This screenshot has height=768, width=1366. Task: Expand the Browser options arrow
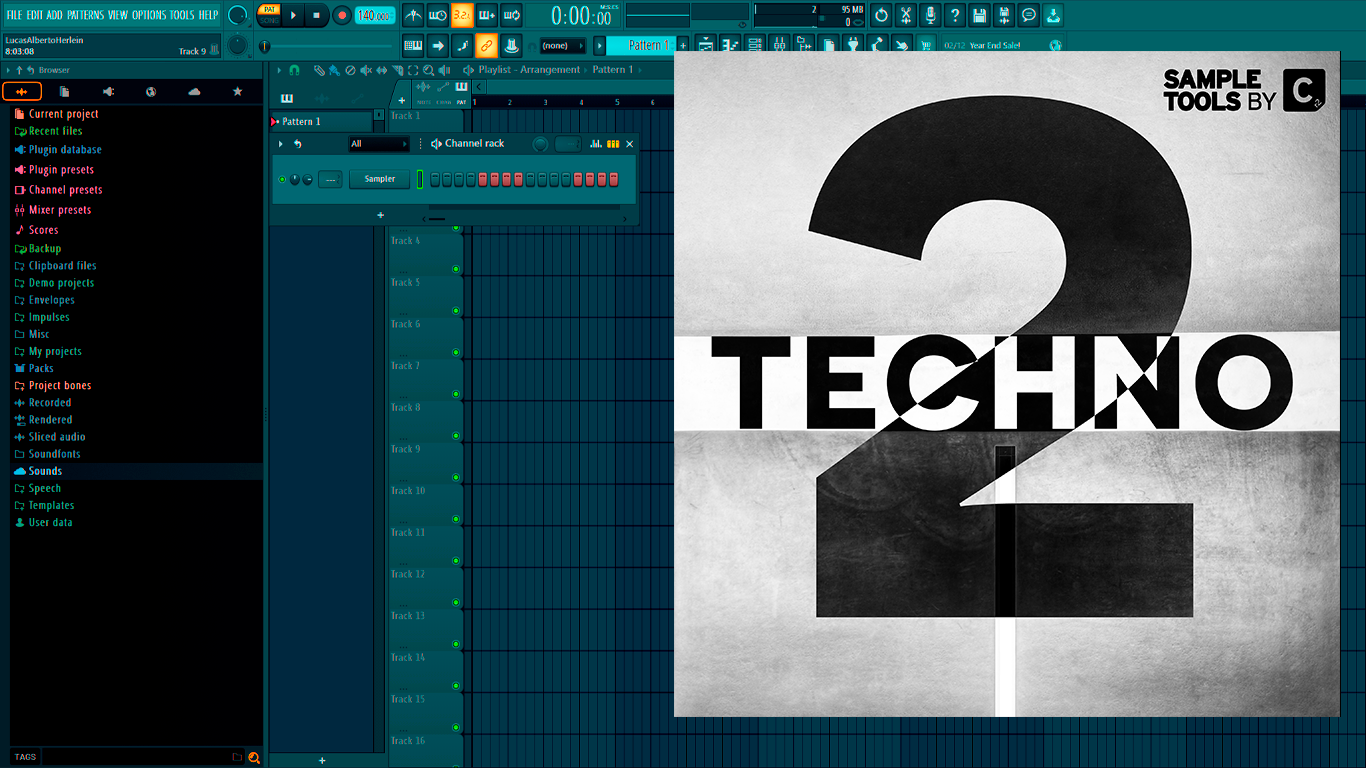8,70
